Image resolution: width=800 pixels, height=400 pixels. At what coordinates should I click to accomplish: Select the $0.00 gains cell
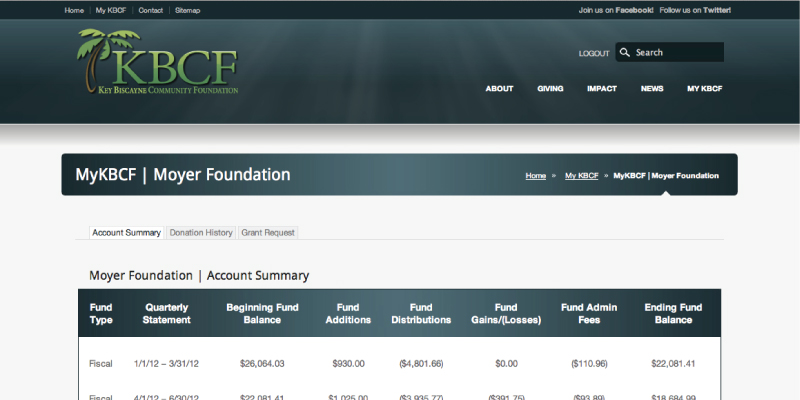tap(506, 364)
